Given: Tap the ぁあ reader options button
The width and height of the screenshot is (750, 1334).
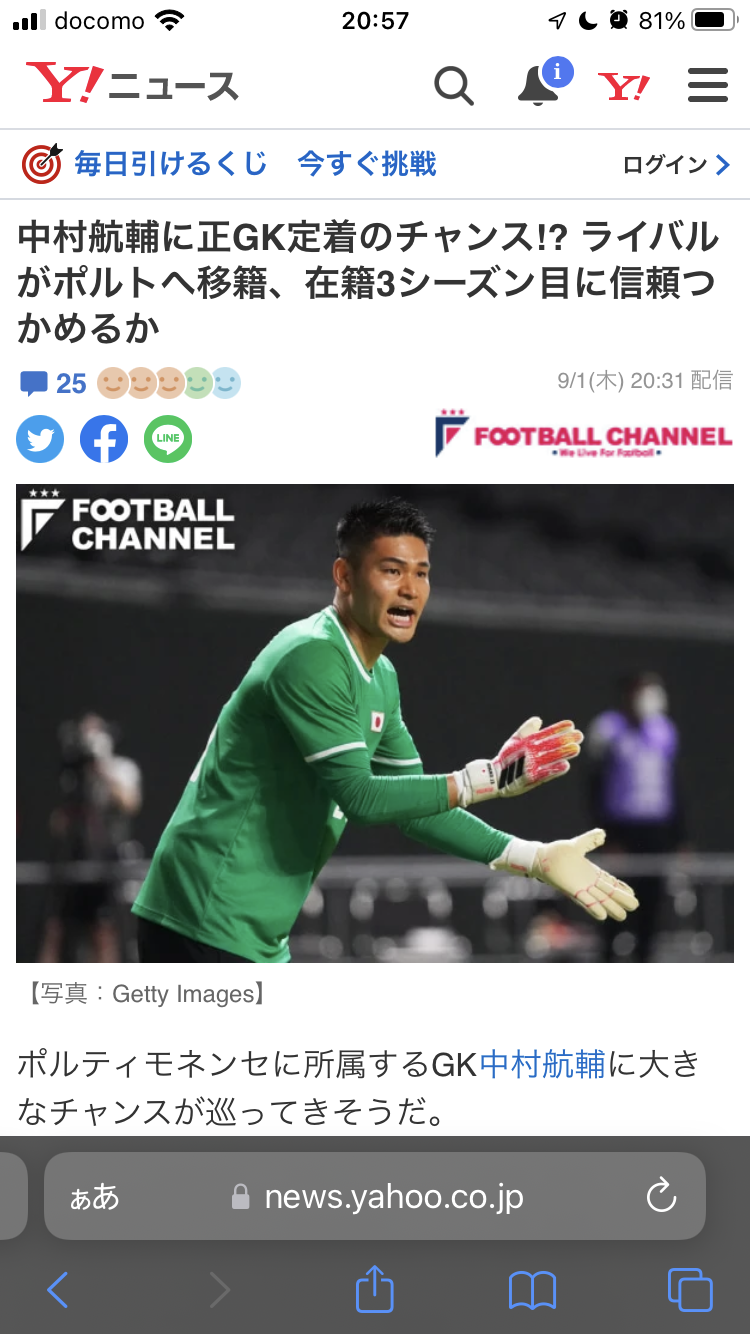Looking at the screenshot, I should (x=94, y=1197).
